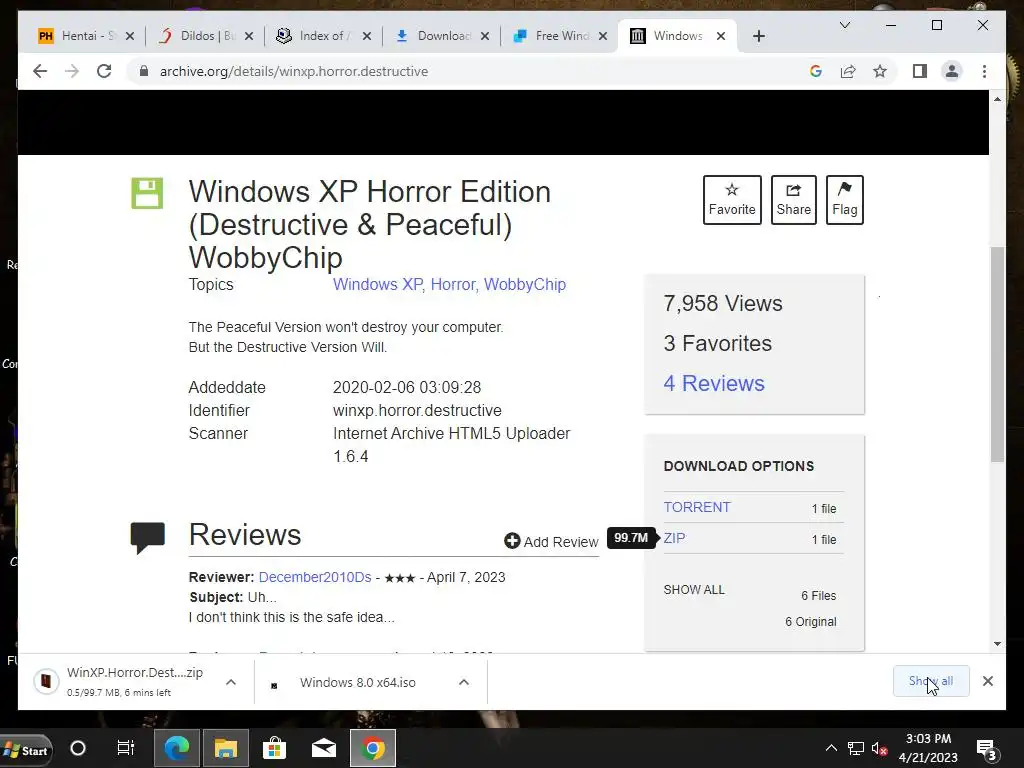Click the scrollbar down arrow
The image size is (1024, 768).
pos(997,644)
